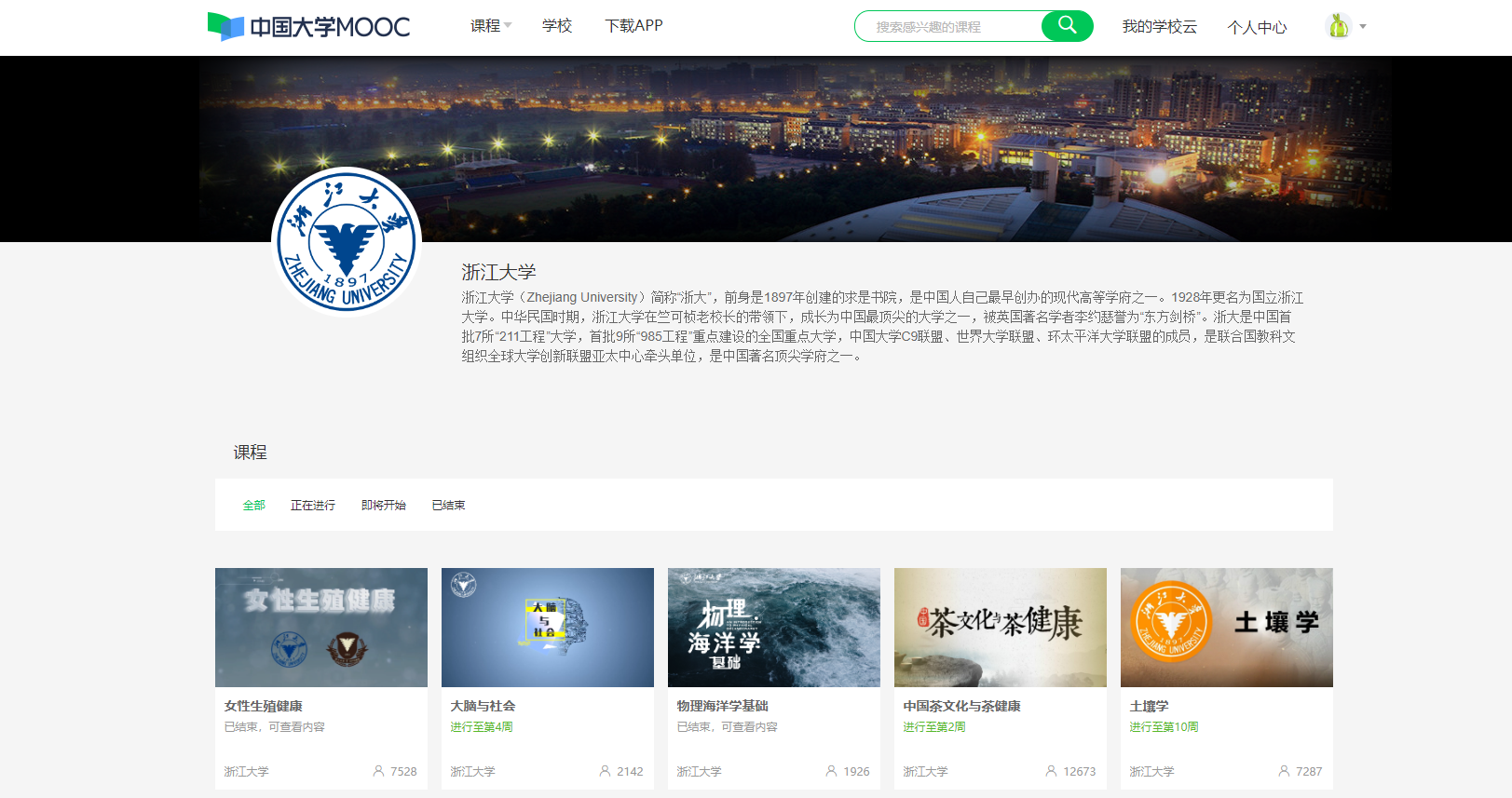
Task: Open the 学校 menu item
Action: pos(557,26)
